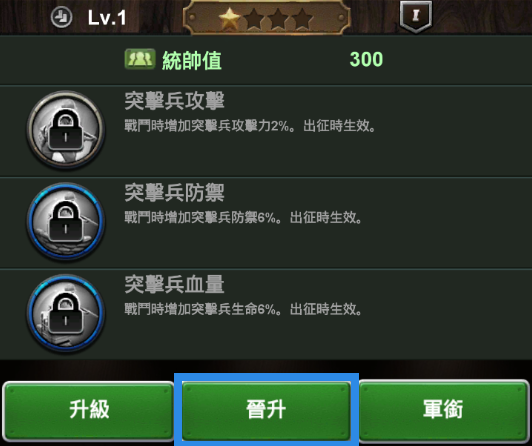532x446 pixels.
Task: Tap the fourth empty star
Action: [302, 19]
